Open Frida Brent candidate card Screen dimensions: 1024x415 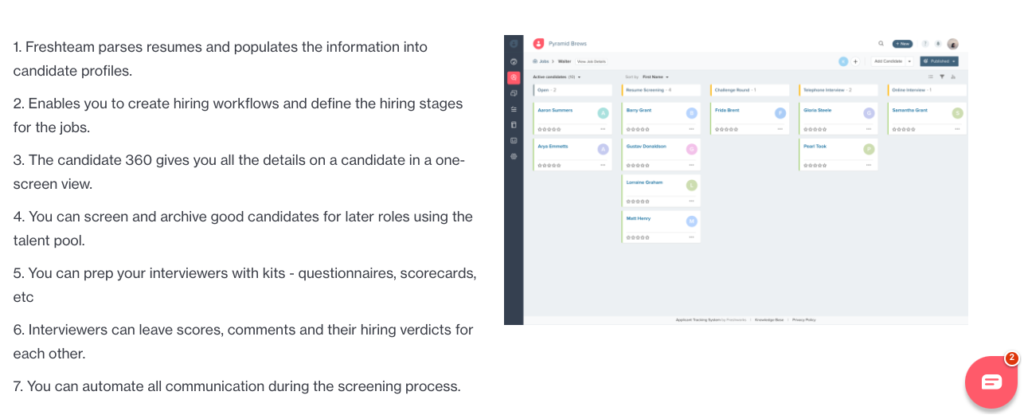(750, 118)
